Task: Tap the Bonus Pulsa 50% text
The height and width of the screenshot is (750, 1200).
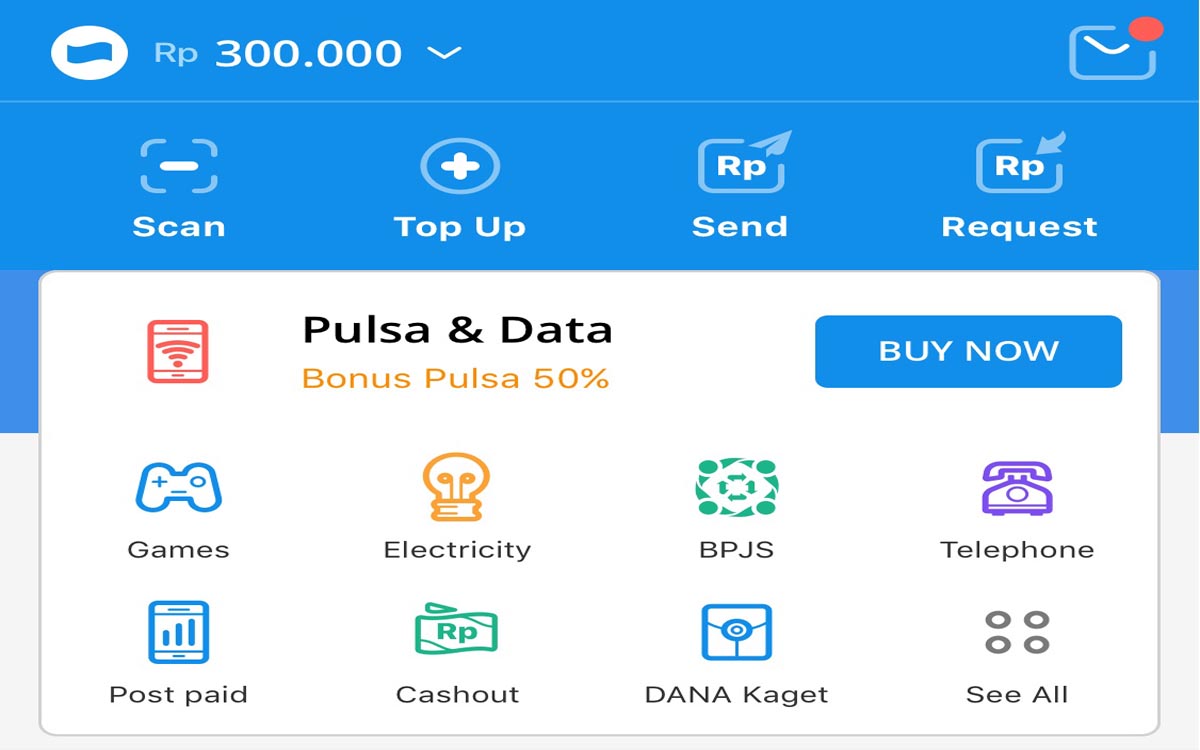Action: tap(455, 379)
